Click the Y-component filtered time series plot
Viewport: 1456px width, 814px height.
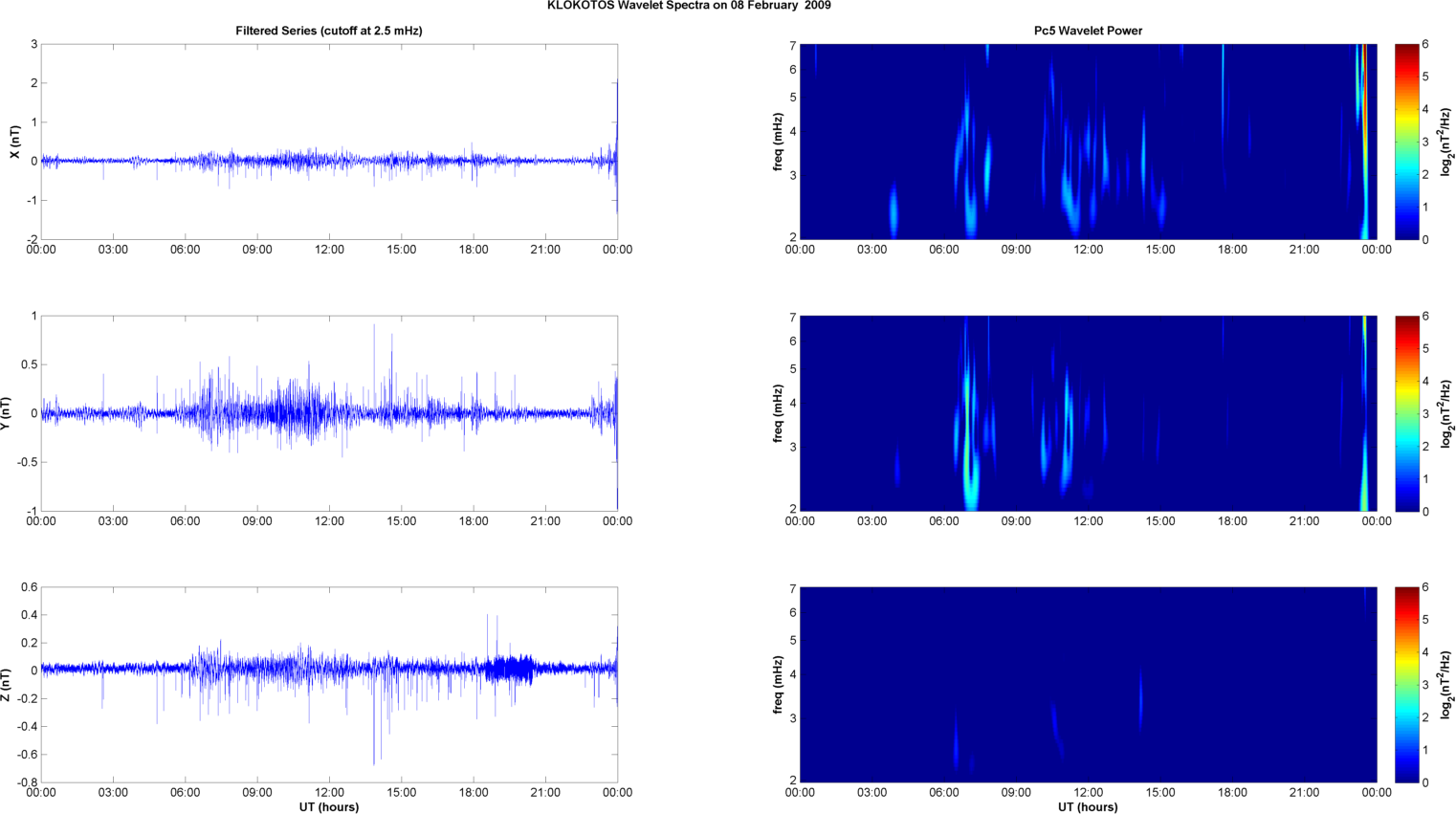click(x=329, y=413)
